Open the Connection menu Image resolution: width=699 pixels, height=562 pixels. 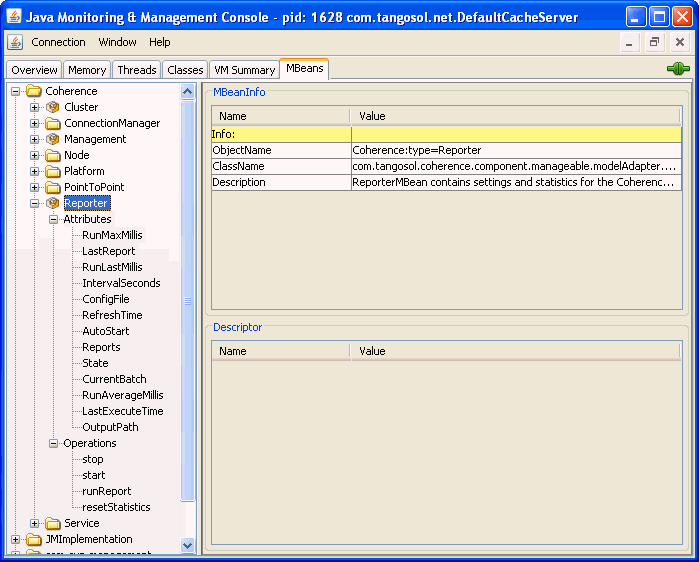pos(58,42)
